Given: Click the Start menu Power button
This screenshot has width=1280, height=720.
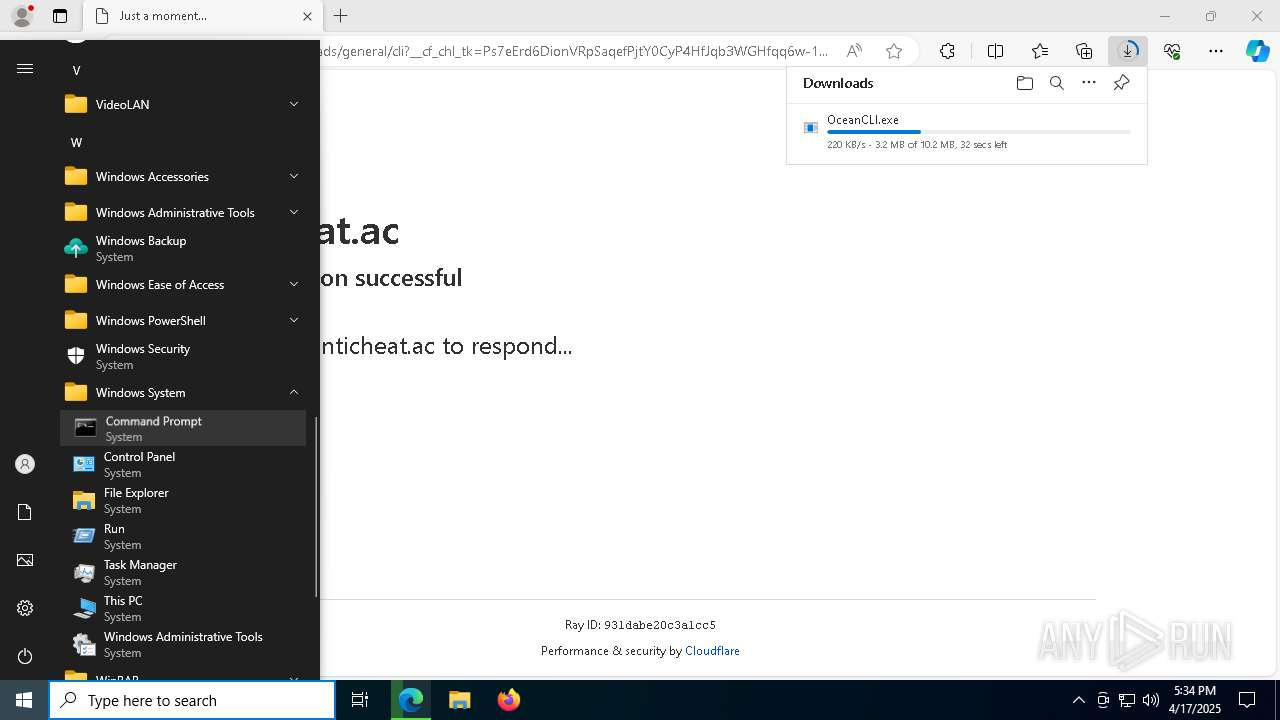Looking at the screenshot, I should [x=25, y=656].
